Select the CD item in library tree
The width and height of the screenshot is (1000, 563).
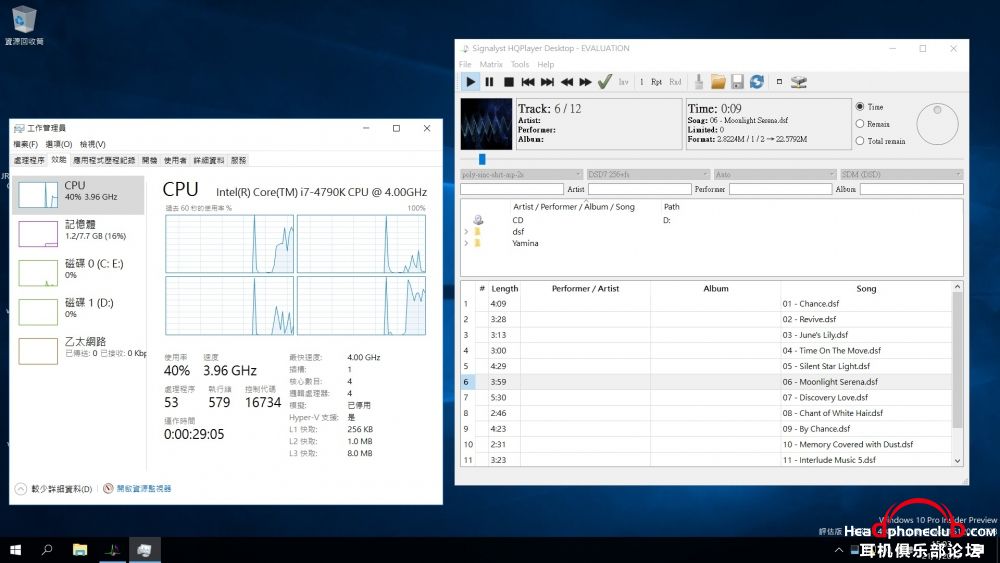pyautogui.click(x=518, y=220)
